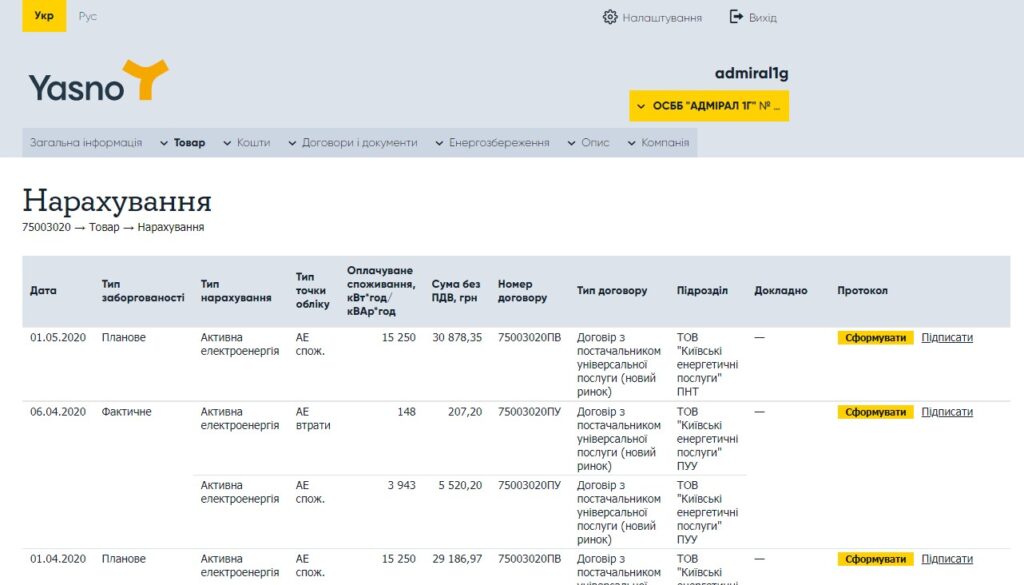Image resolution: width=1024 pixels, height=585 pixels.
Task: Click Підписати for 01.05.2020 row
Action: 947,338
